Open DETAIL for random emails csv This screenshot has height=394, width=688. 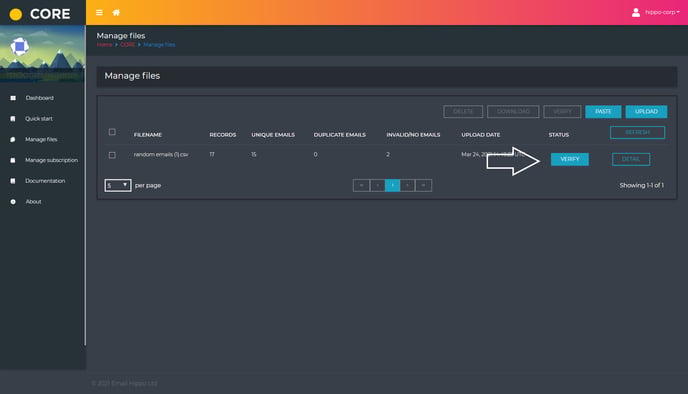coord(631,159)
